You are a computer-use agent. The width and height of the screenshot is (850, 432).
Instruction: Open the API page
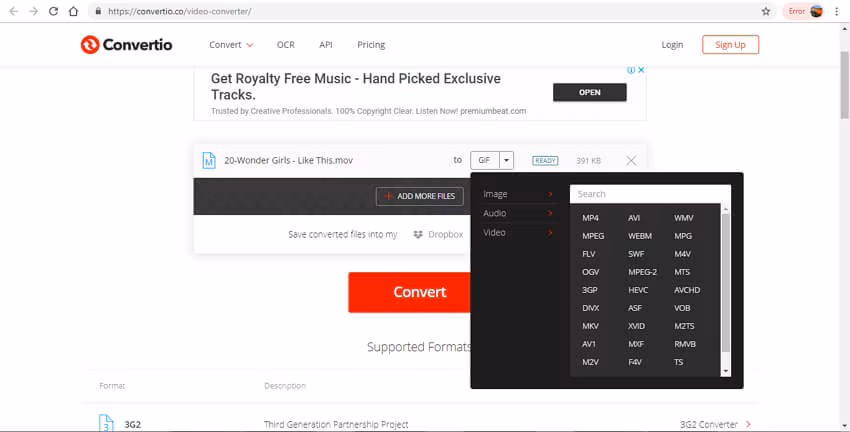coord(326,44)
